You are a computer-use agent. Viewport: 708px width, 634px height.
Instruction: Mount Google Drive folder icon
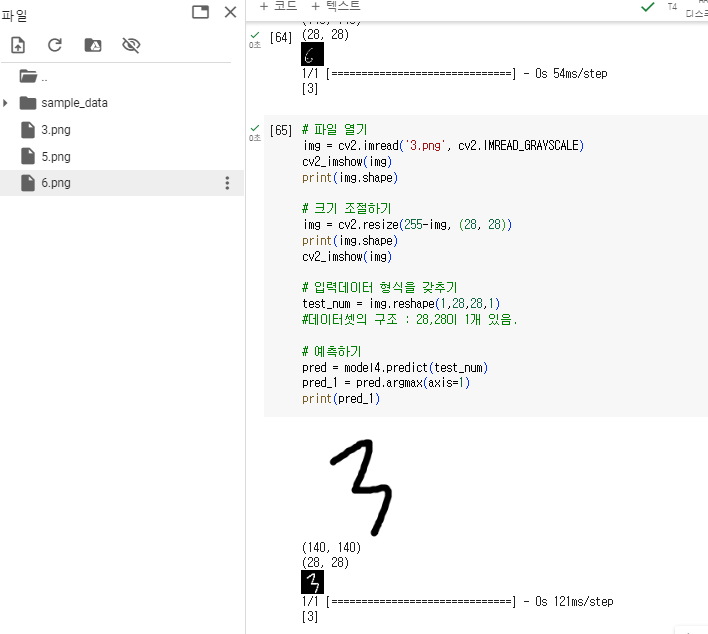pos(93,45)
